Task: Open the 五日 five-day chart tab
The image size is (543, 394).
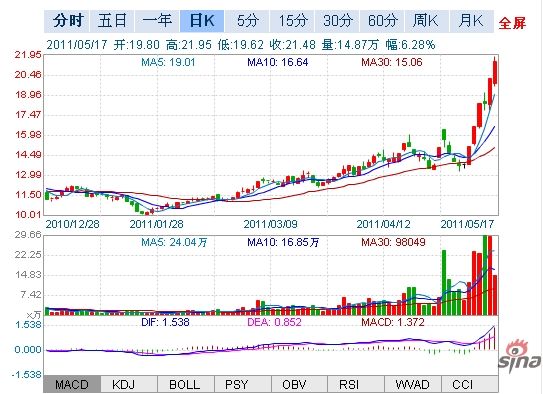Action: coord(112,21)
